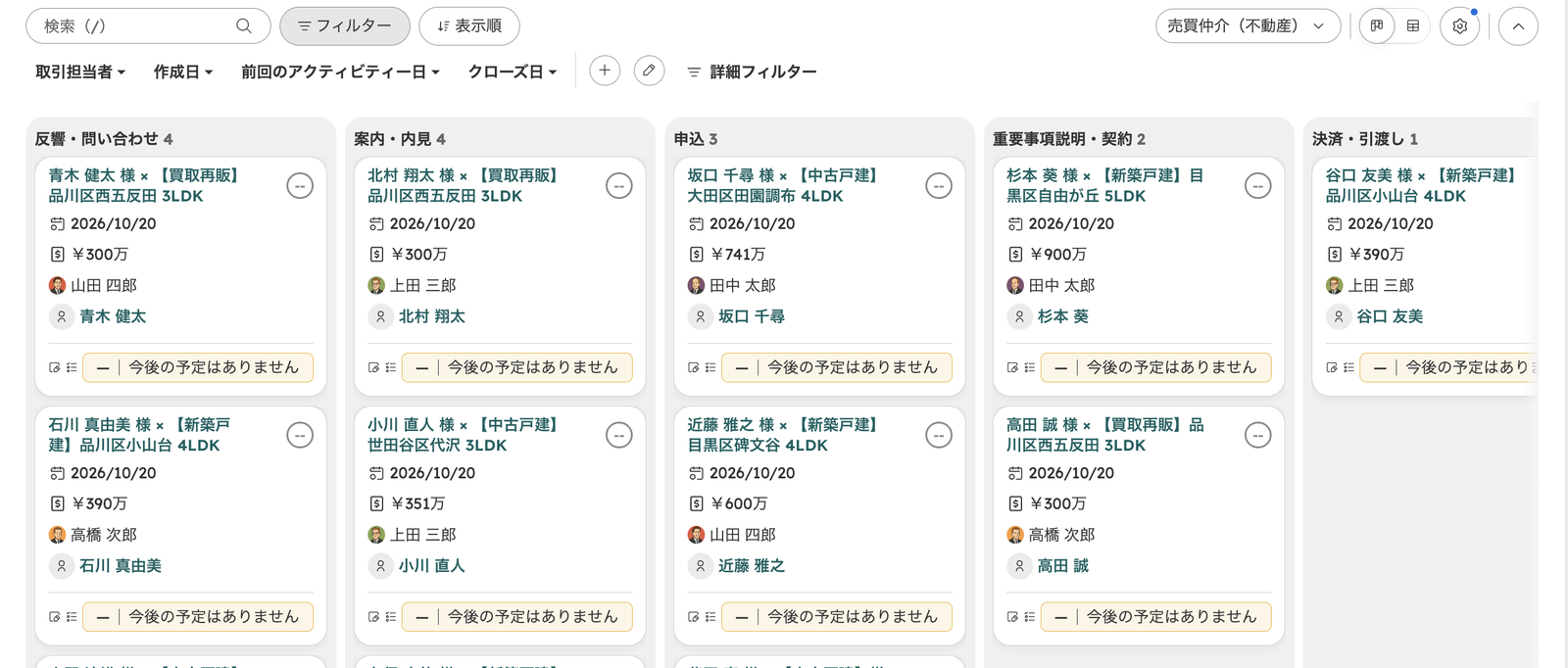Open 詳細フィルター advanced filters
Screen dimensions: 1568x668
click(x=752, y=72)
